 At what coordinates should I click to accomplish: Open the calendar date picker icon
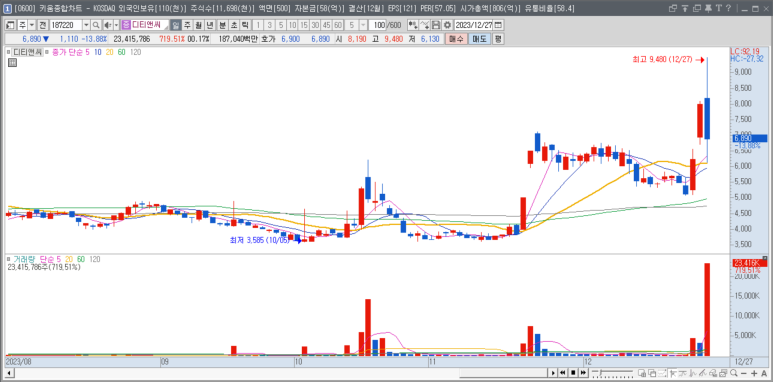[498, 25]
